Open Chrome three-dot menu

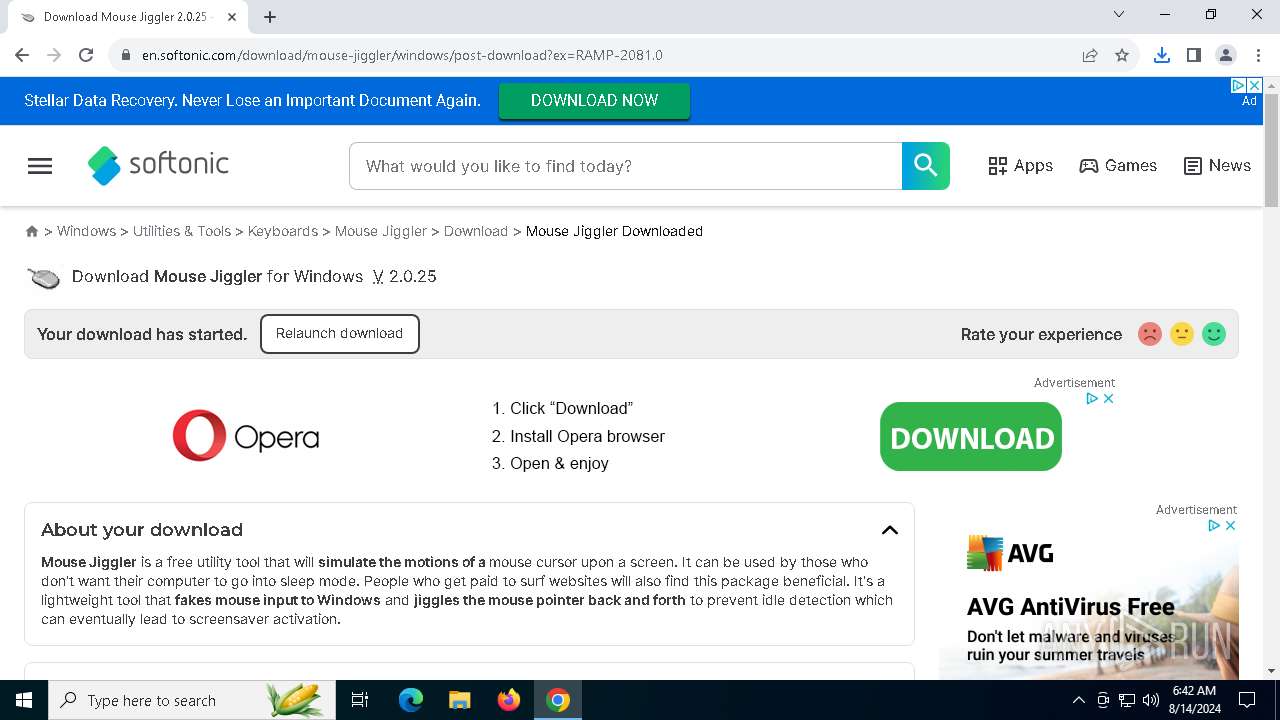click(1258, 55)
